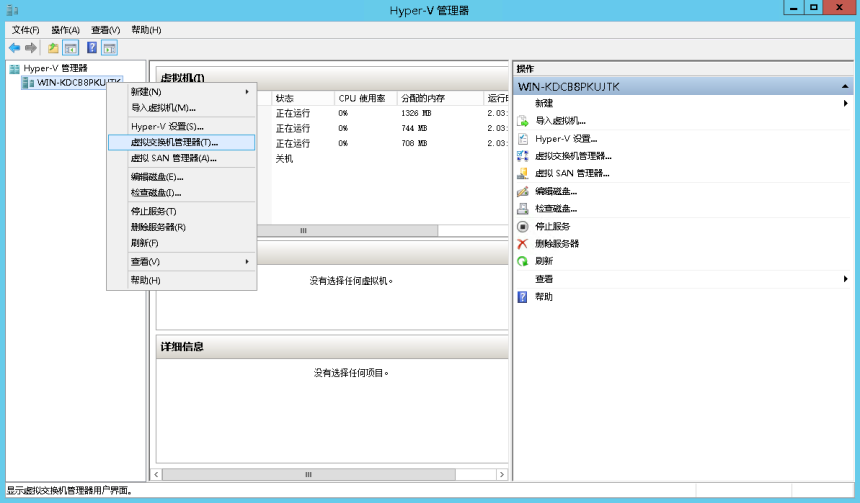
Task: Choose 停止服务(T) in context menu
Action: [x=182, y=212]
